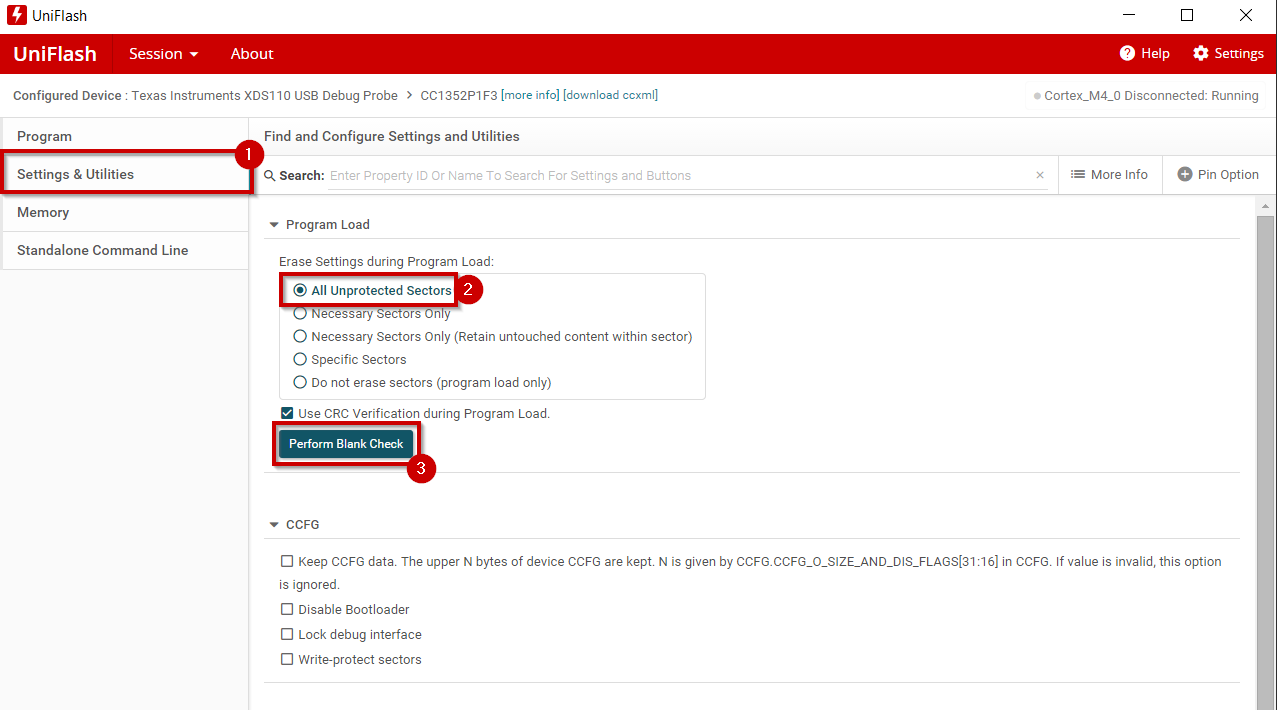Image resolution: width=1277 pixels, height=710 pixels.
Task: Enable Disable Bootloader checkbox
Action: 287,609
